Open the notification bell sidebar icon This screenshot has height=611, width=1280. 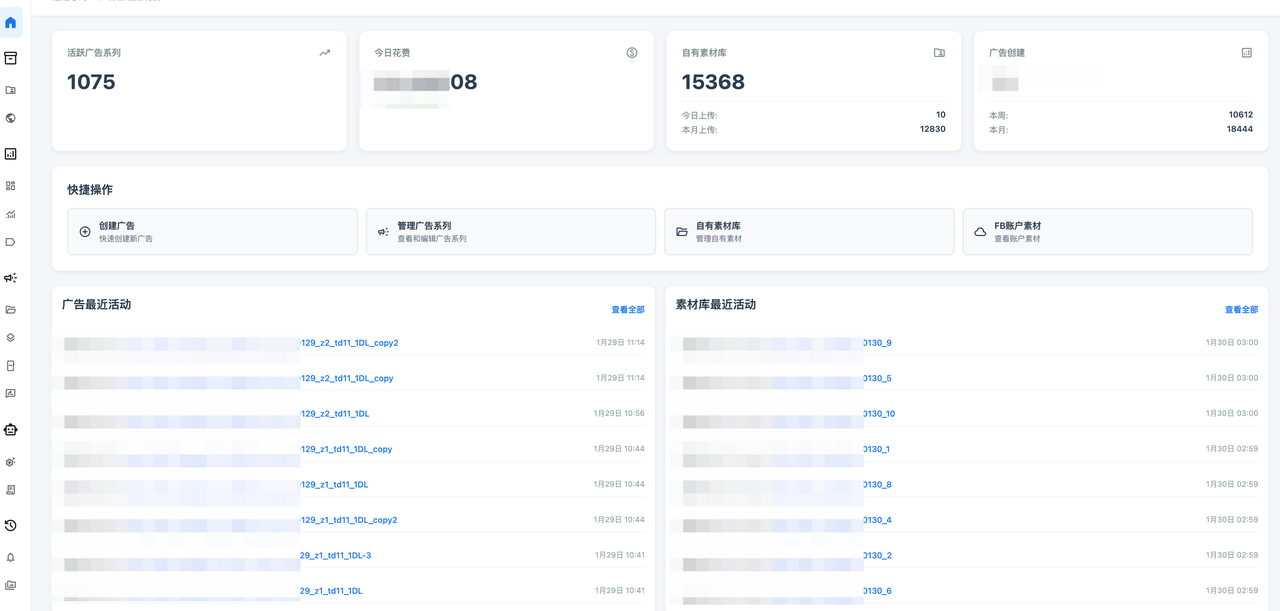(x=11, y=557)
